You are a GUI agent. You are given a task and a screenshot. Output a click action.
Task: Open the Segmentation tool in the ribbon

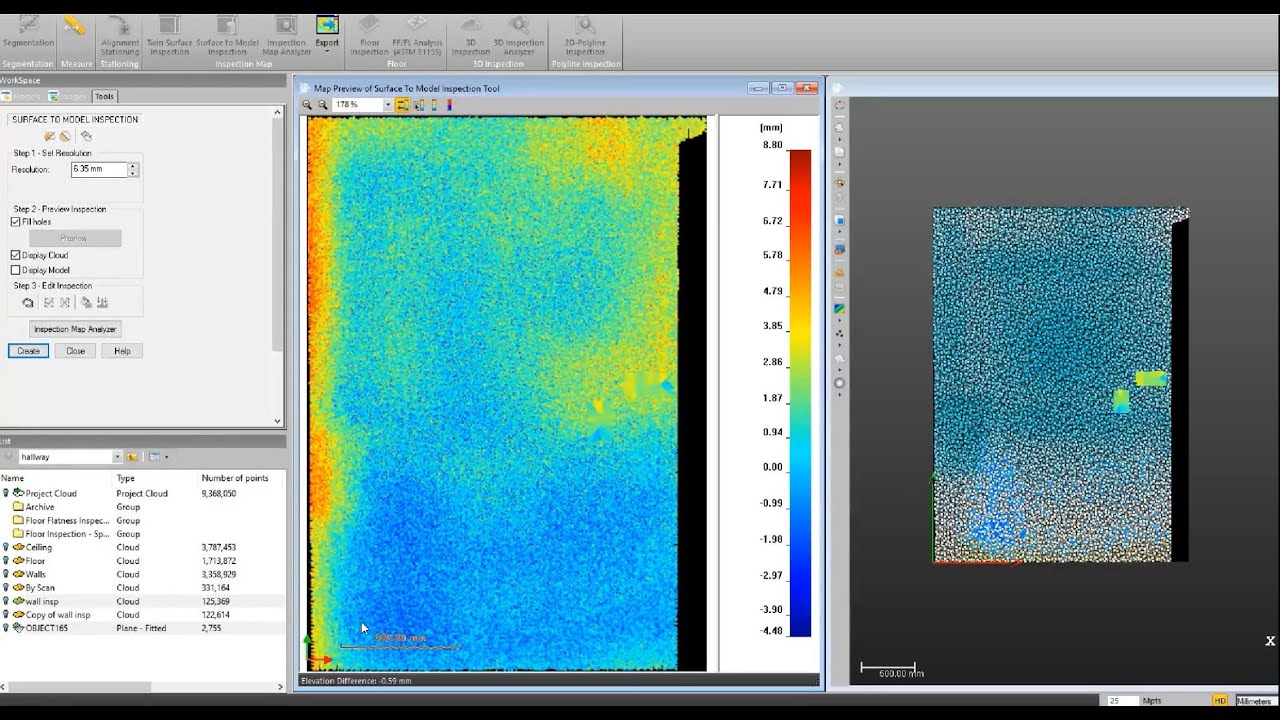28,30
